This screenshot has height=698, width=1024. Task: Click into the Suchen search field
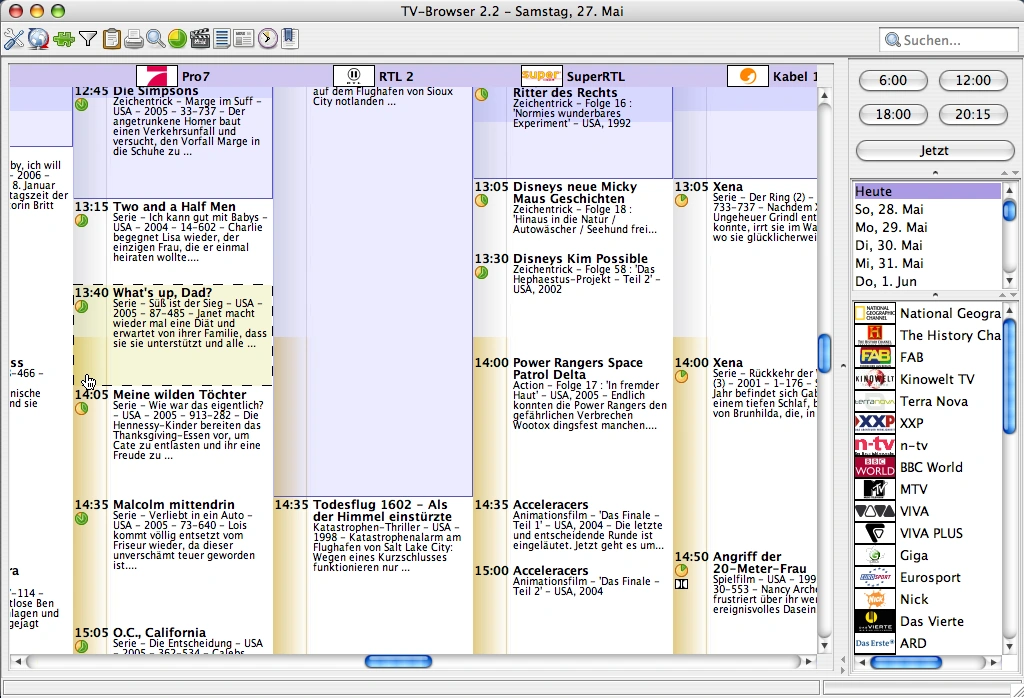(x=948, y=40)
